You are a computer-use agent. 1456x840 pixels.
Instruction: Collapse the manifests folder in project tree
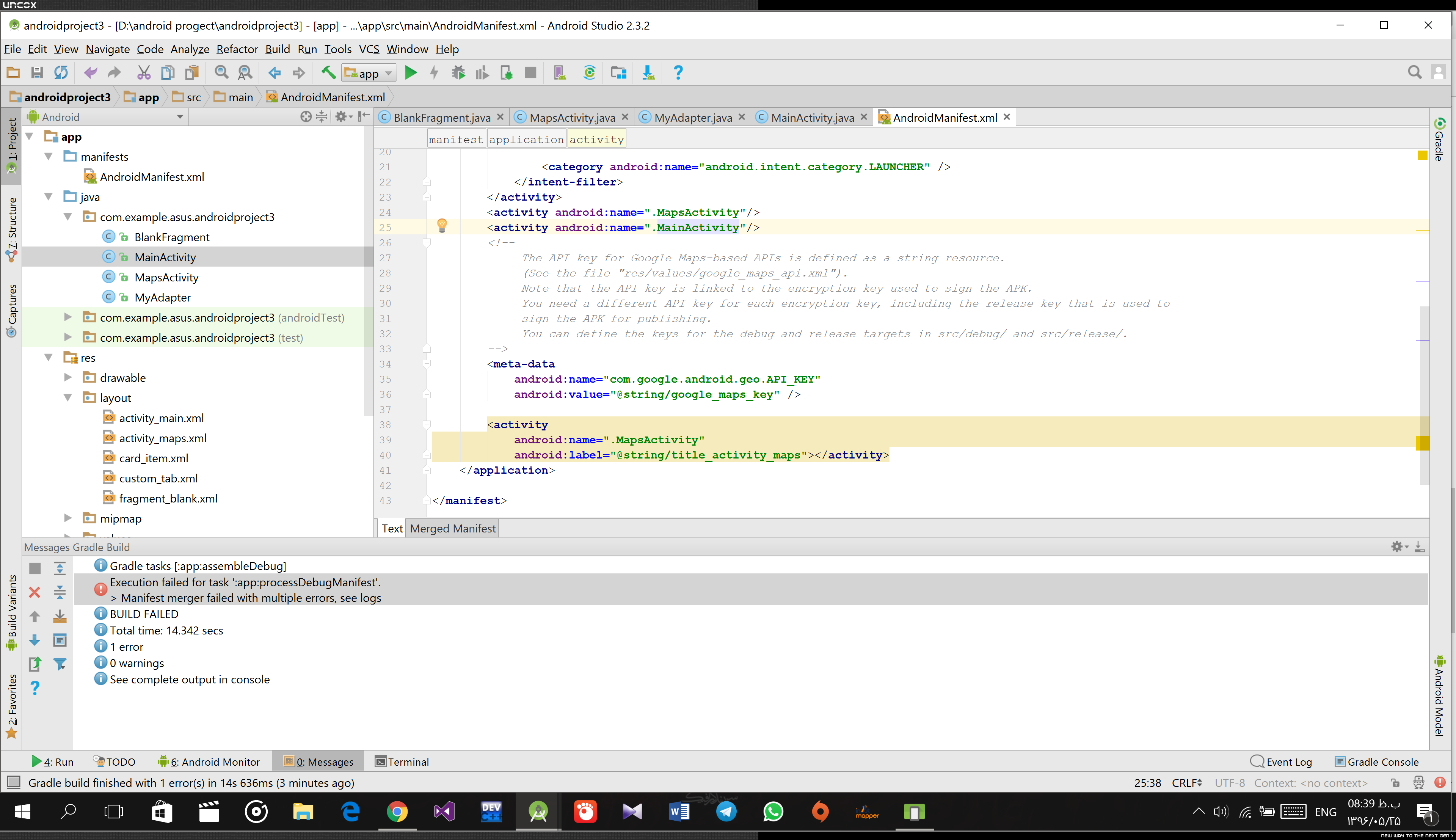click(49, 157)
